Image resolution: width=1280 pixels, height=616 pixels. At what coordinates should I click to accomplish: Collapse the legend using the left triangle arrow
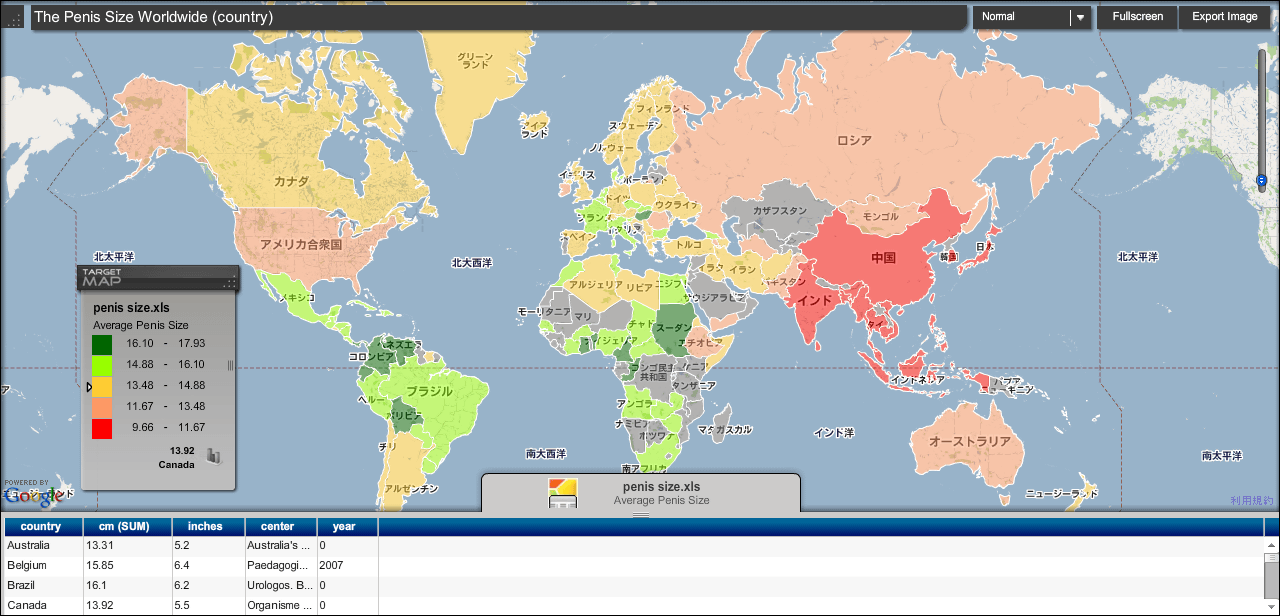point(88,386)
